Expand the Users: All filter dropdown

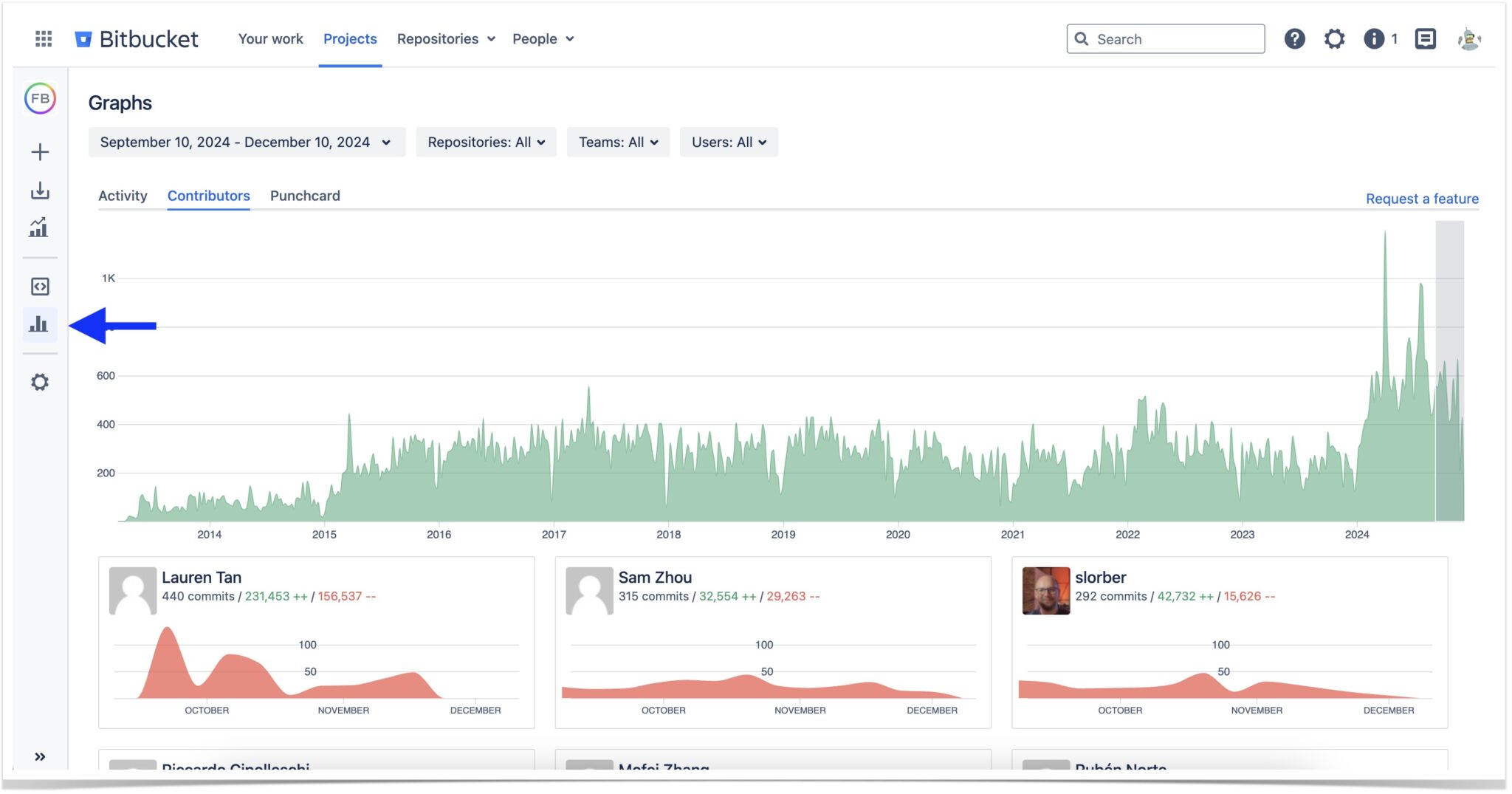(728, 142)
